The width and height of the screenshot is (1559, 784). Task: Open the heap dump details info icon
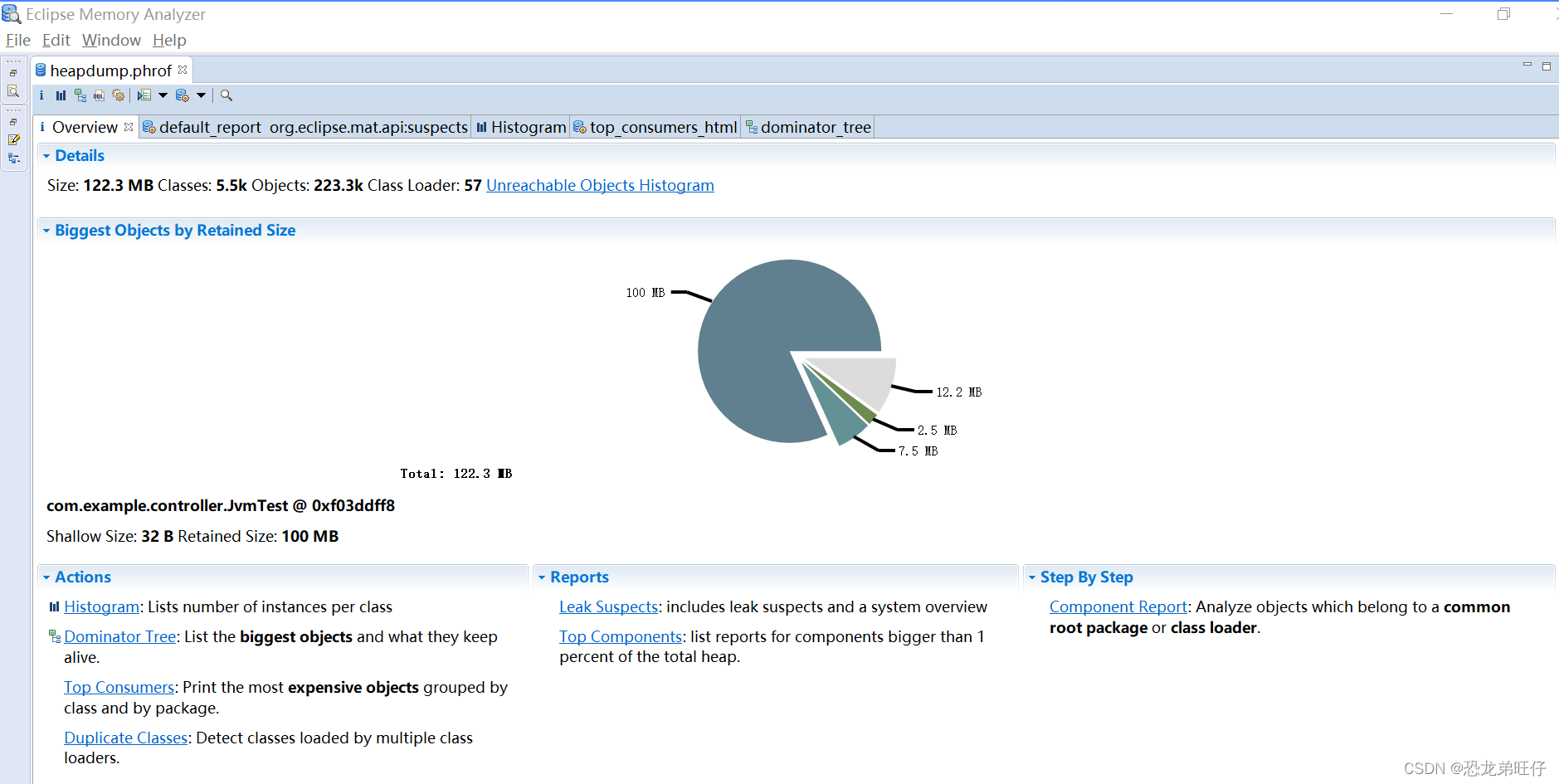click(x=41, y=95)
